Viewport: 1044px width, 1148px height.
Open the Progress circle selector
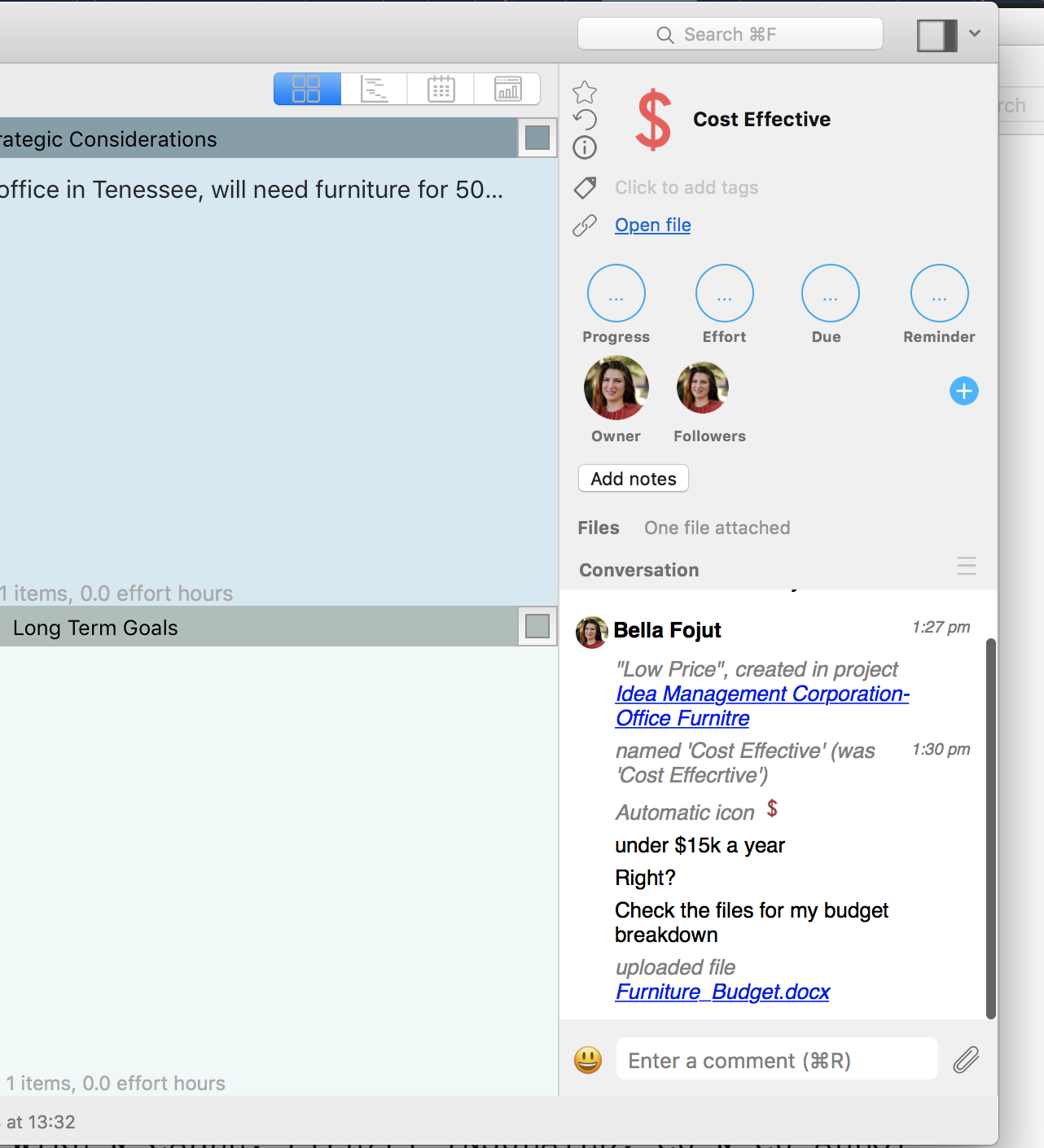pyautogui.click(x=616, y=294)
